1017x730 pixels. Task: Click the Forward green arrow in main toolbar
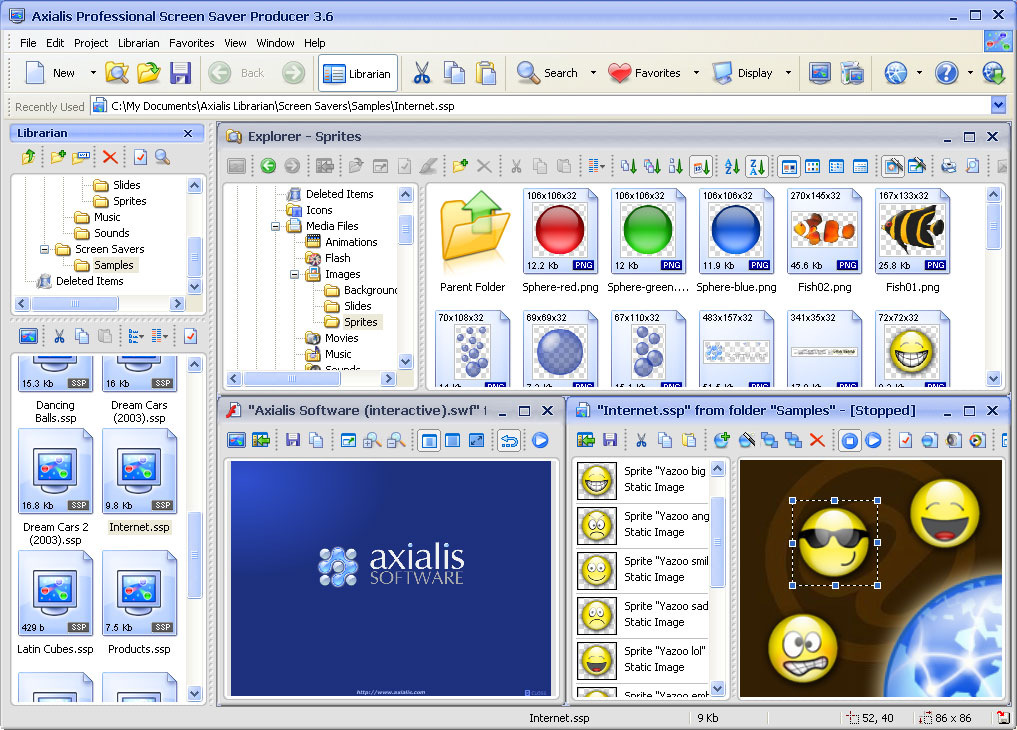(293, 73)
